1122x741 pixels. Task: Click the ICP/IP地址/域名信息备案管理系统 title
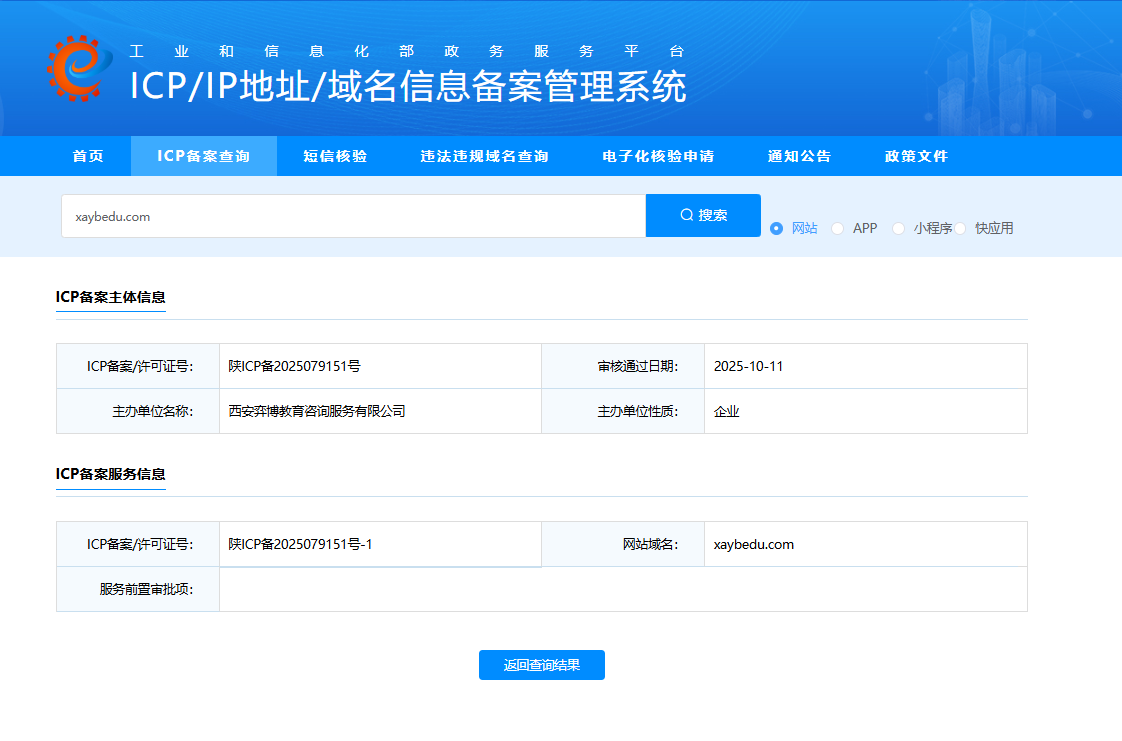click(408, 87)
